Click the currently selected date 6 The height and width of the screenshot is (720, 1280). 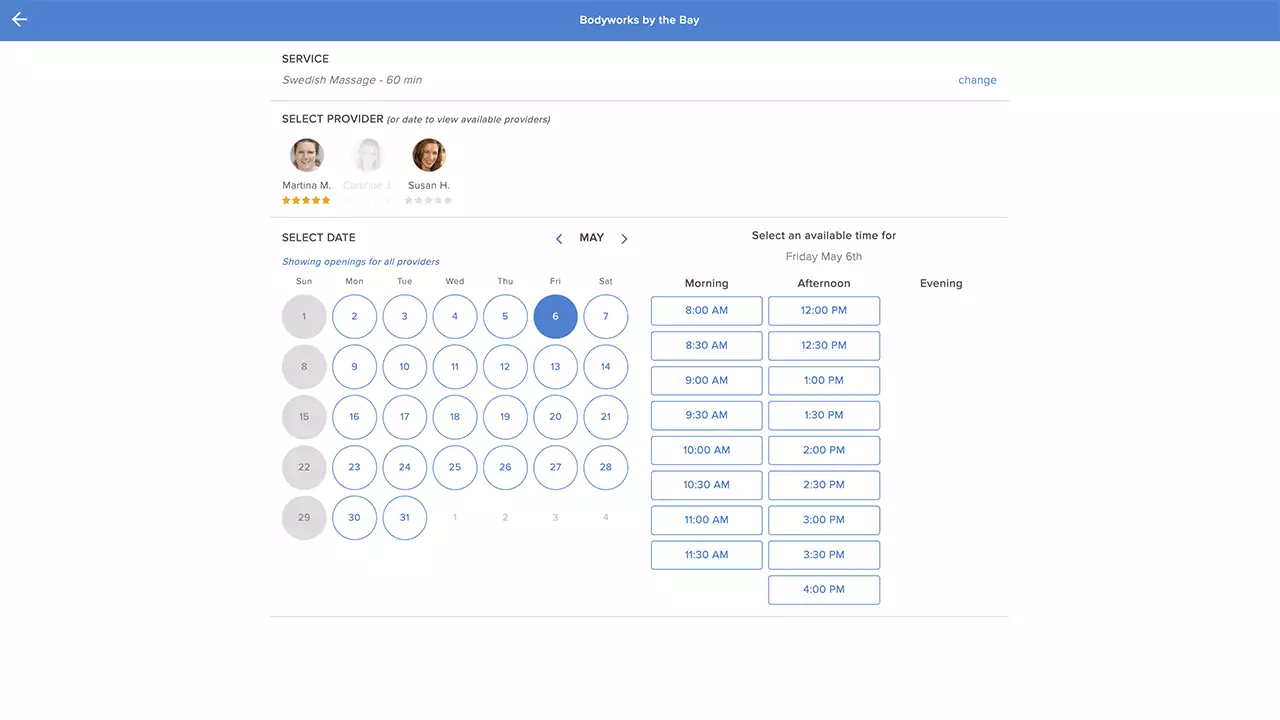(x=555, y=316)
